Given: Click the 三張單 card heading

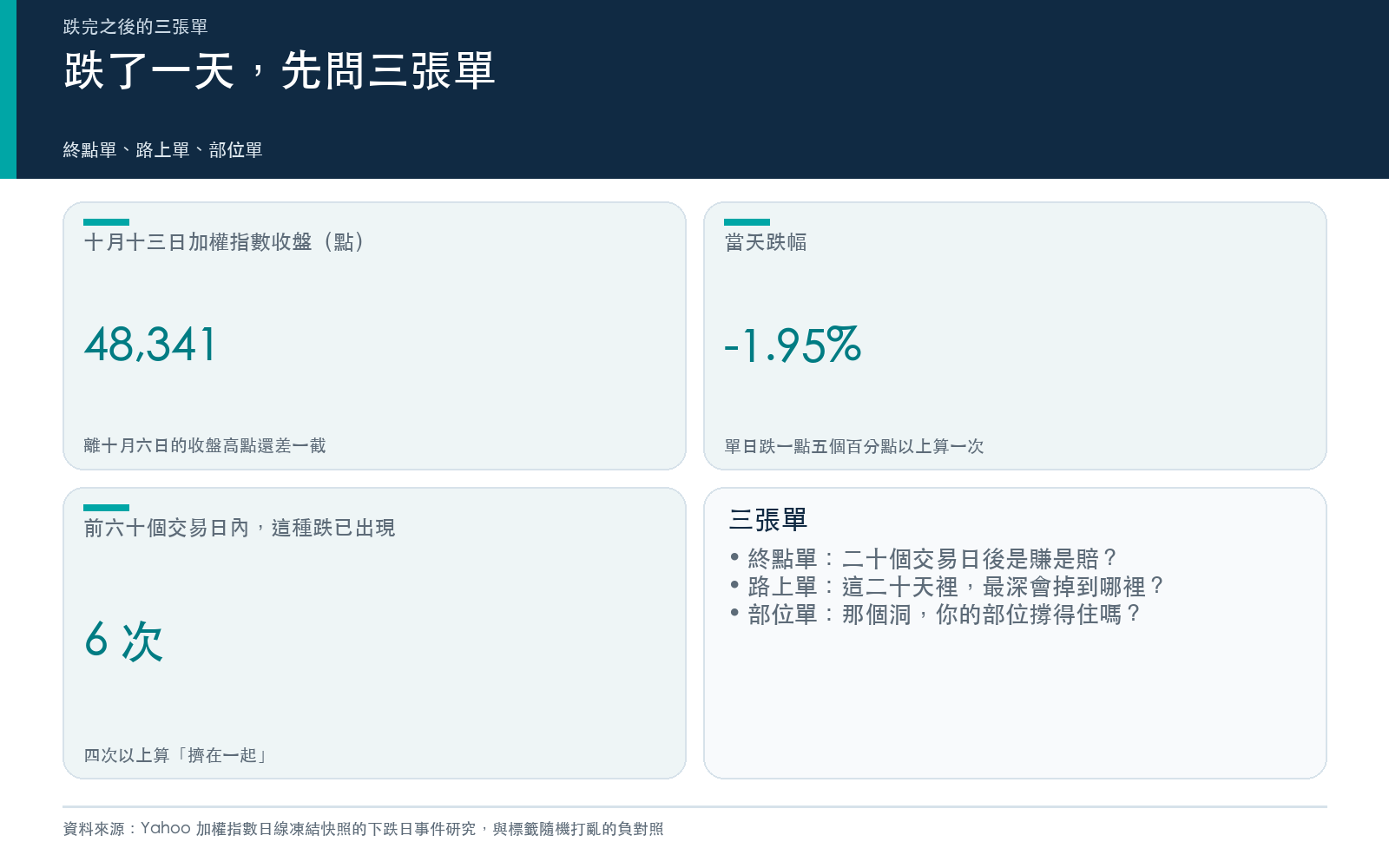Looking at the screenshot, I should click(x=768, y=520).
